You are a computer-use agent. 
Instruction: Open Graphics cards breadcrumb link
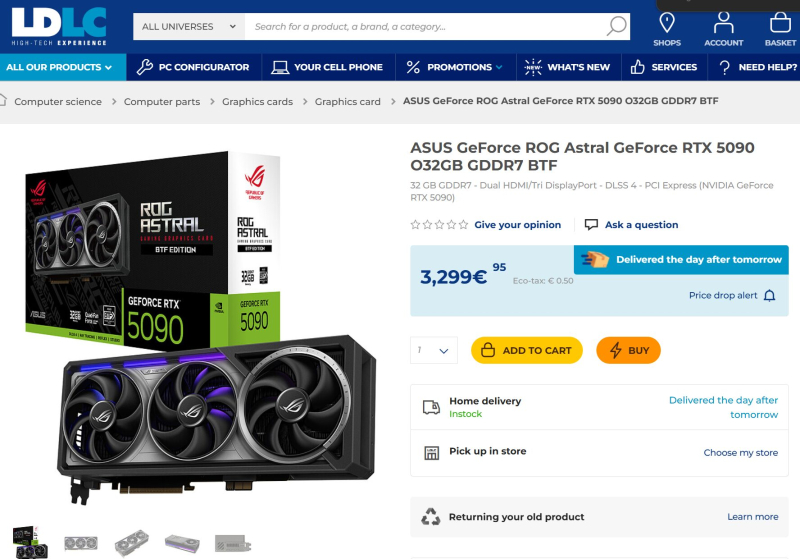tap(258, 101)
